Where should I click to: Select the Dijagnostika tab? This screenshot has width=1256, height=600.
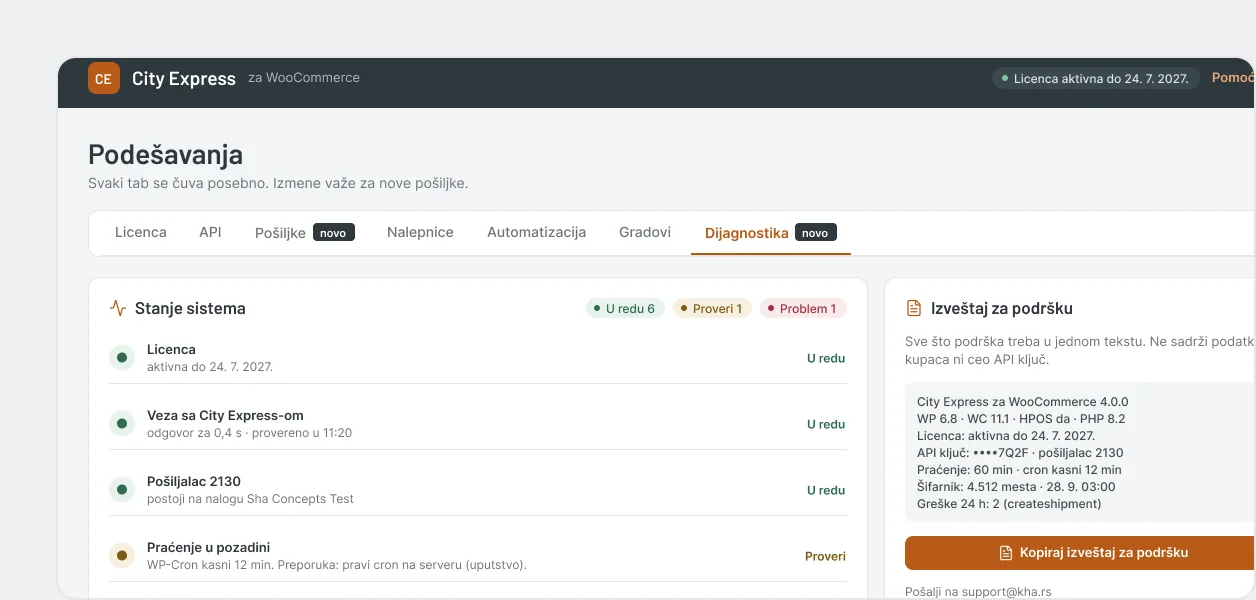pyautogui.click(x=770, y=232)
